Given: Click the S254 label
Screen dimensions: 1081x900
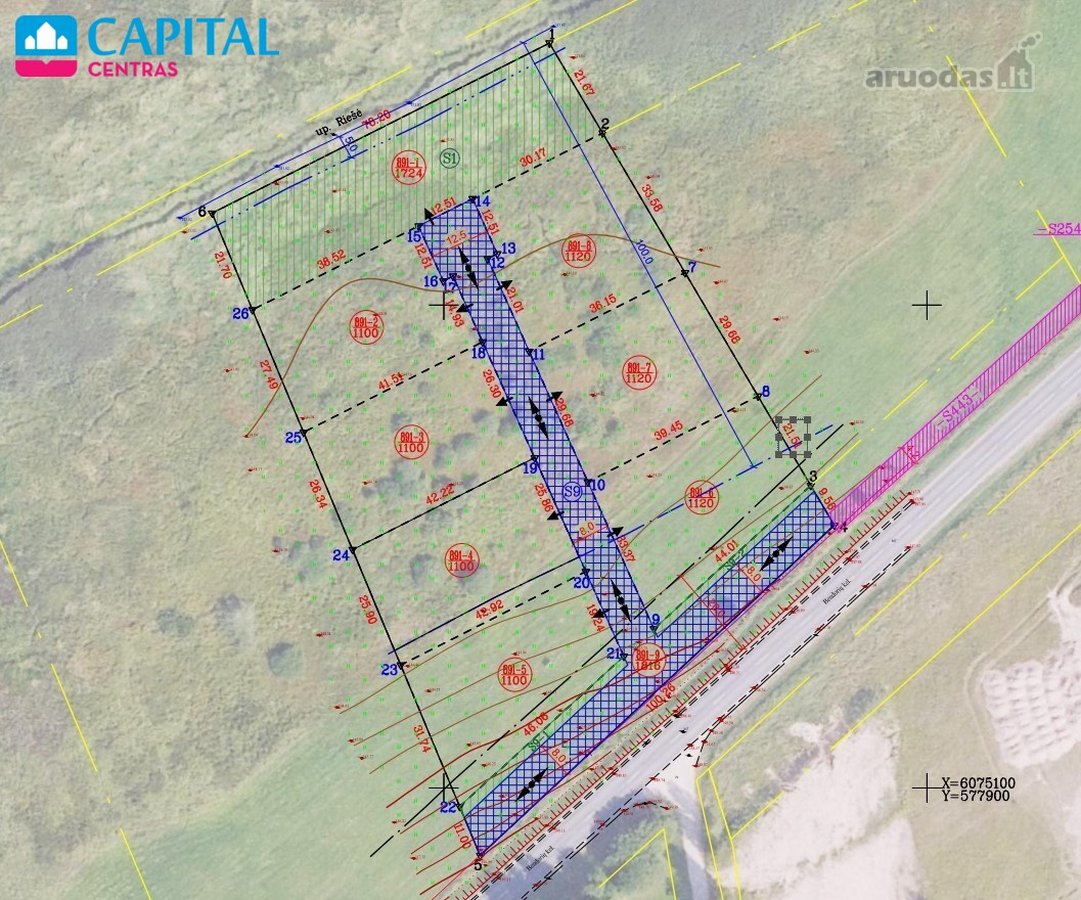Looking at the screenshot, I should (1058, 228).
